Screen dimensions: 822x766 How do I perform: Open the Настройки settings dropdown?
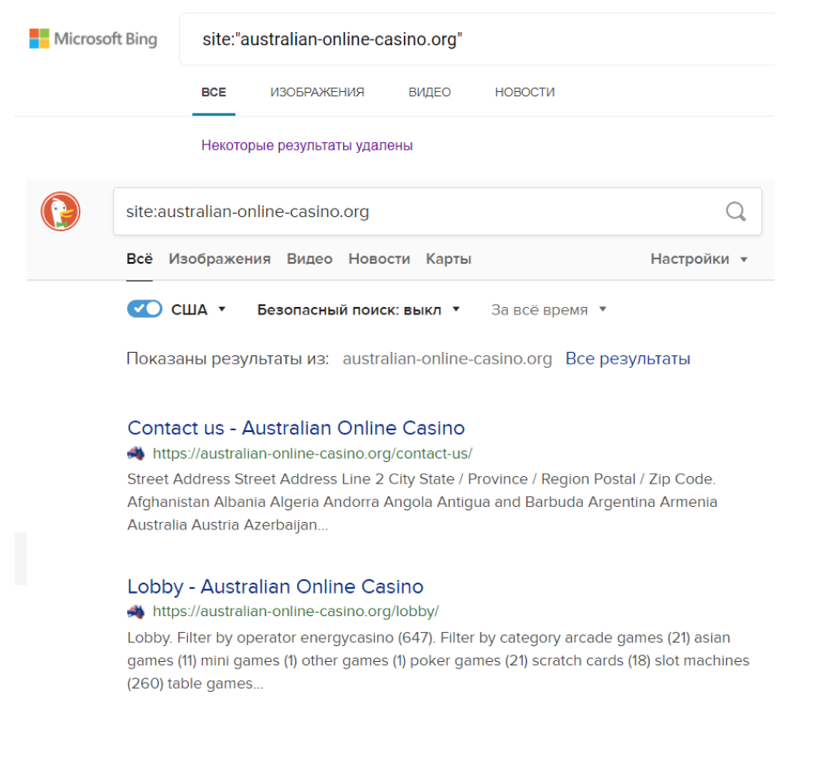pyautogui.click(x=698, y=259)
